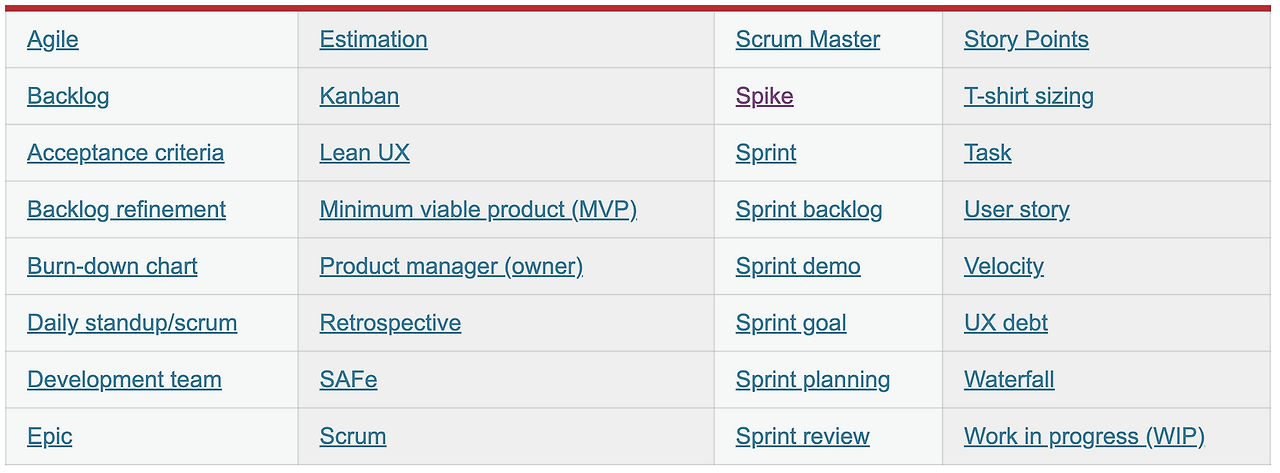Open the T-shirt sizing link

pyautogui.click(x=1028, y=97)
